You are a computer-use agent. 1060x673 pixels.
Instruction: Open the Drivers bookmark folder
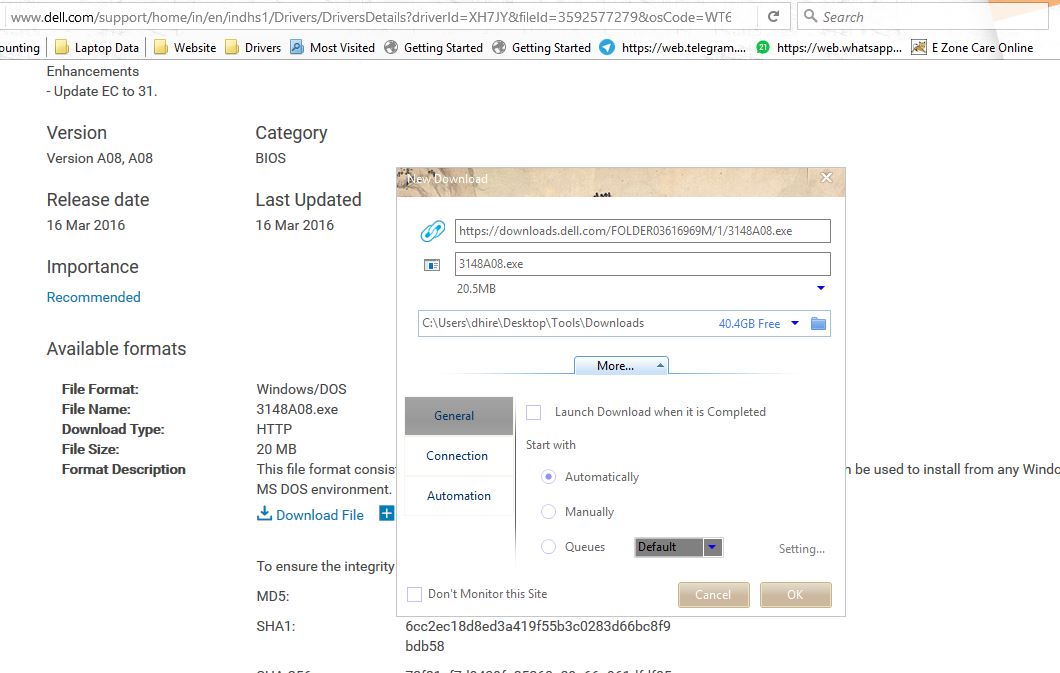coord(253,47)
